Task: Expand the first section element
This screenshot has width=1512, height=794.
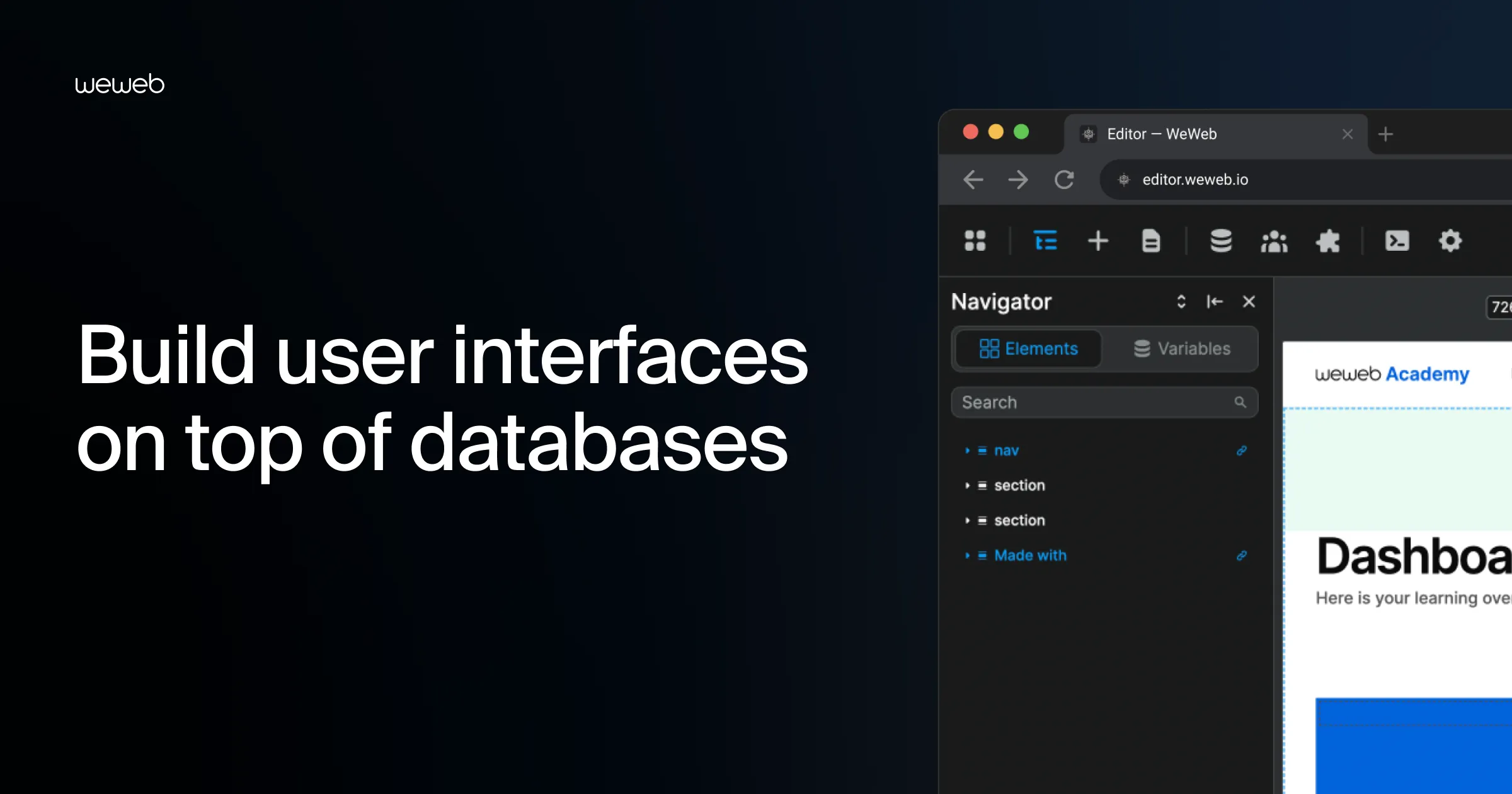Action: tap(968, 486)
